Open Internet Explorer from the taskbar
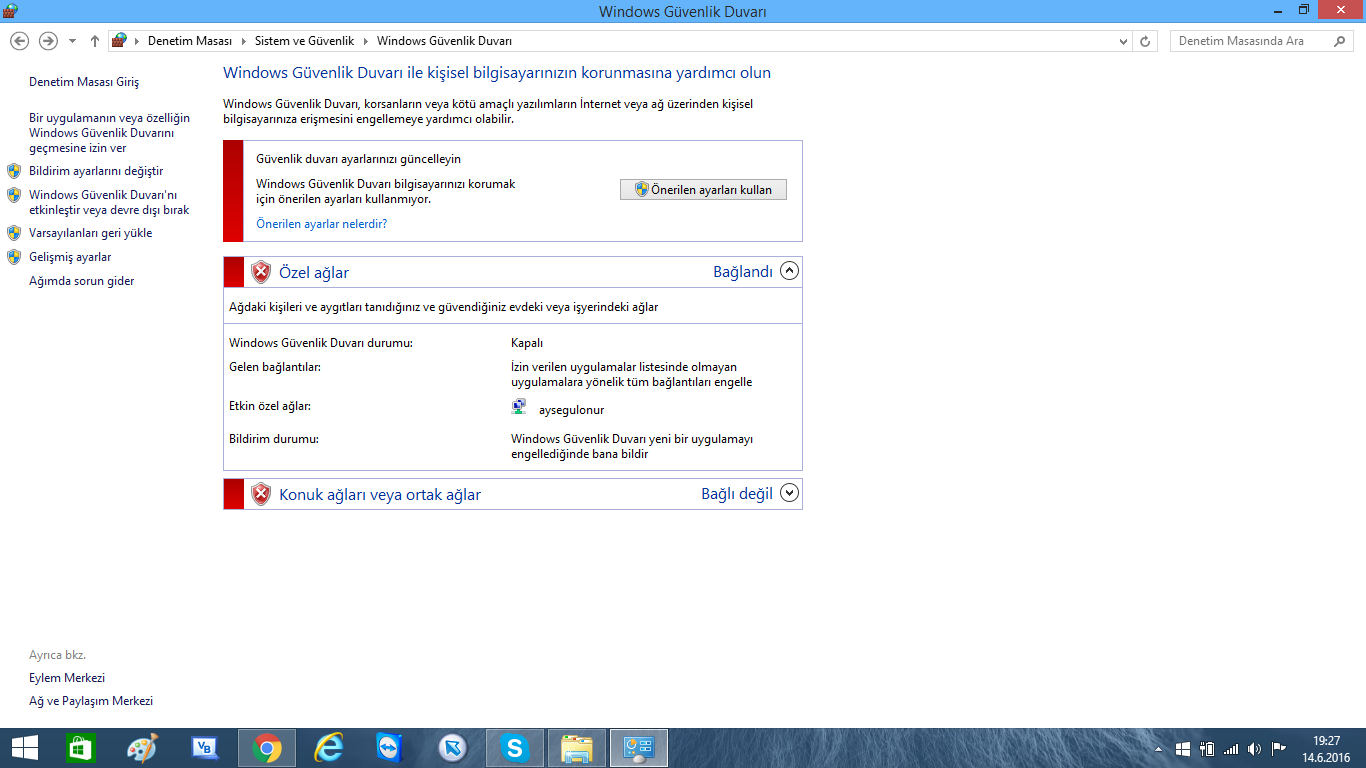 [x=328, y=748]
